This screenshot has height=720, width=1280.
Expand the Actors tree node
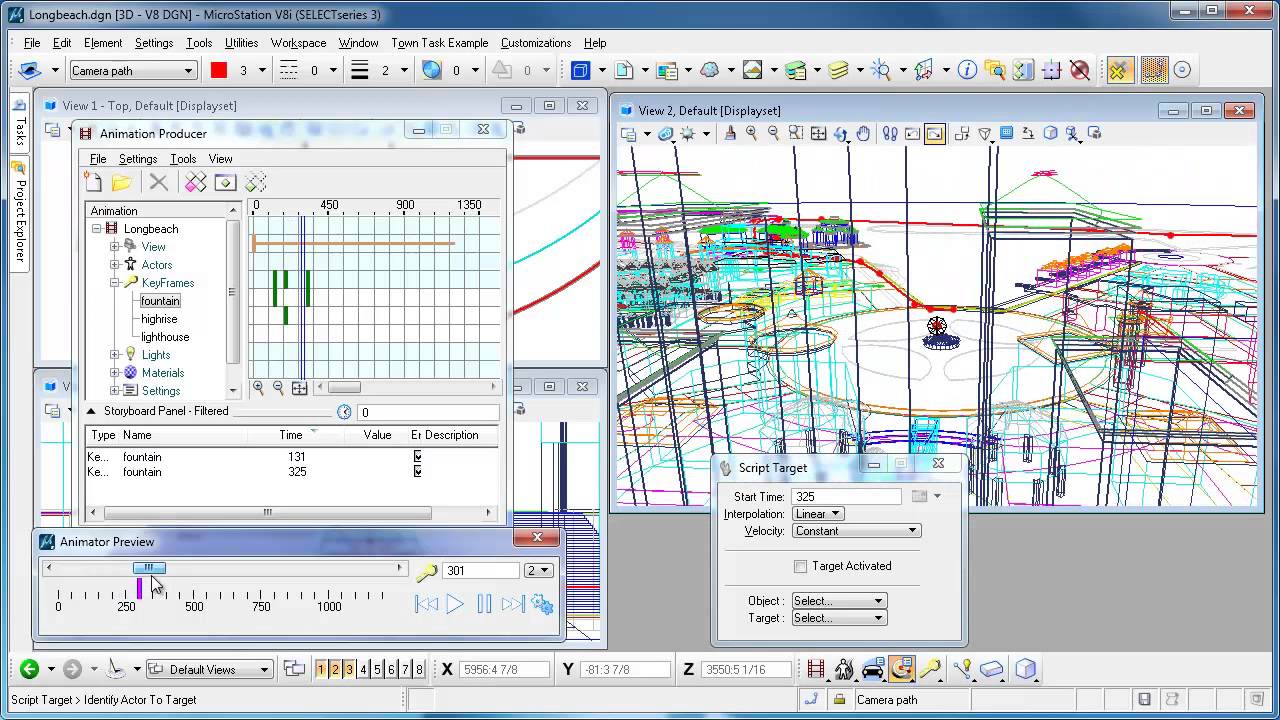114,265
